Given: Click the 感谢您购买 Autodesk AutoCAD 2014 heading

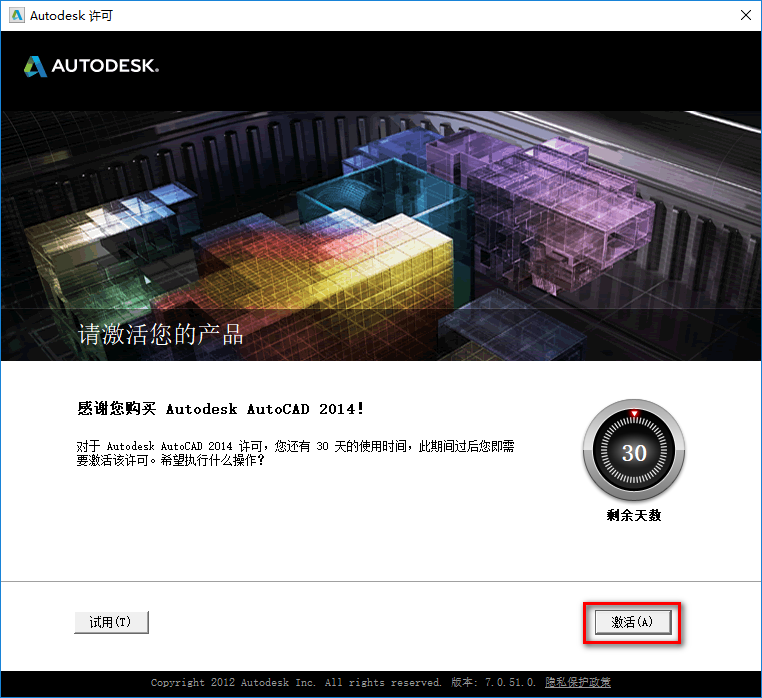Looking at the screenshot, I should pyautogui.click(x=221, y=408).
